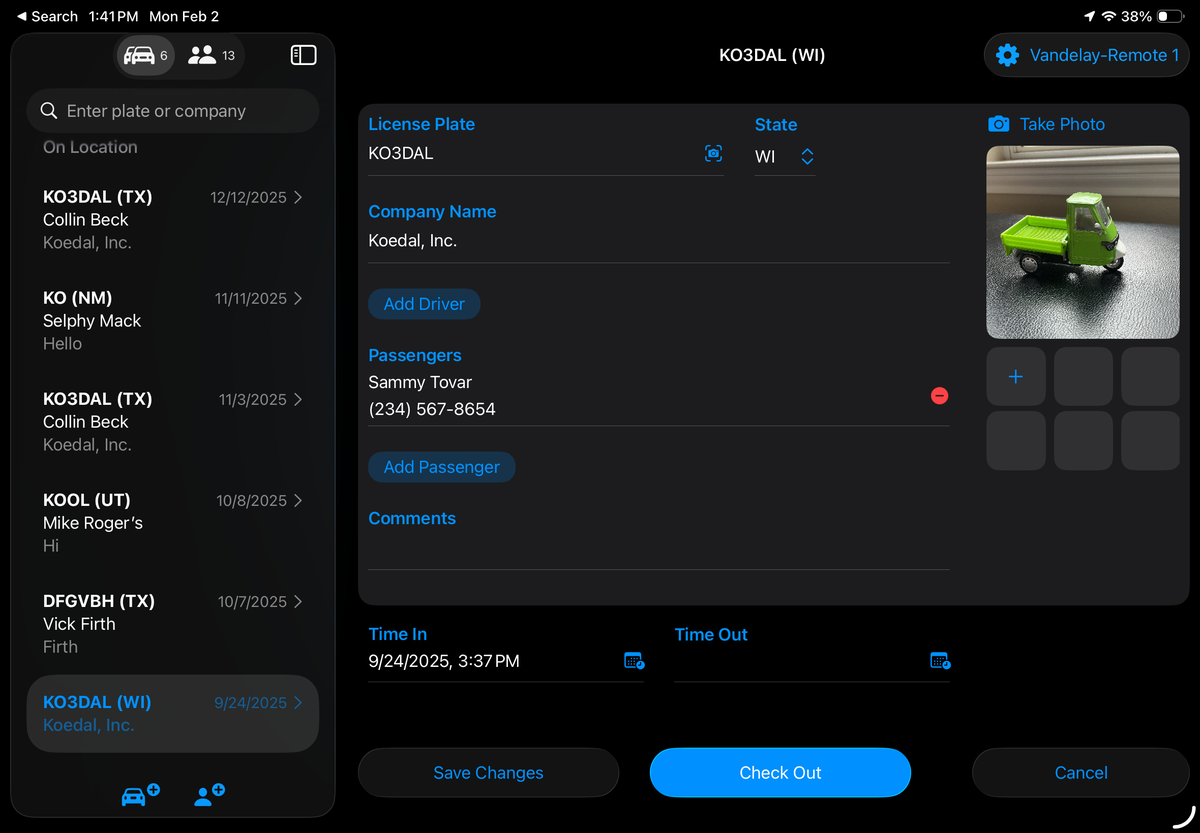
Task: Switch to the vehicles tab with count 6
Action: [145, 55]
